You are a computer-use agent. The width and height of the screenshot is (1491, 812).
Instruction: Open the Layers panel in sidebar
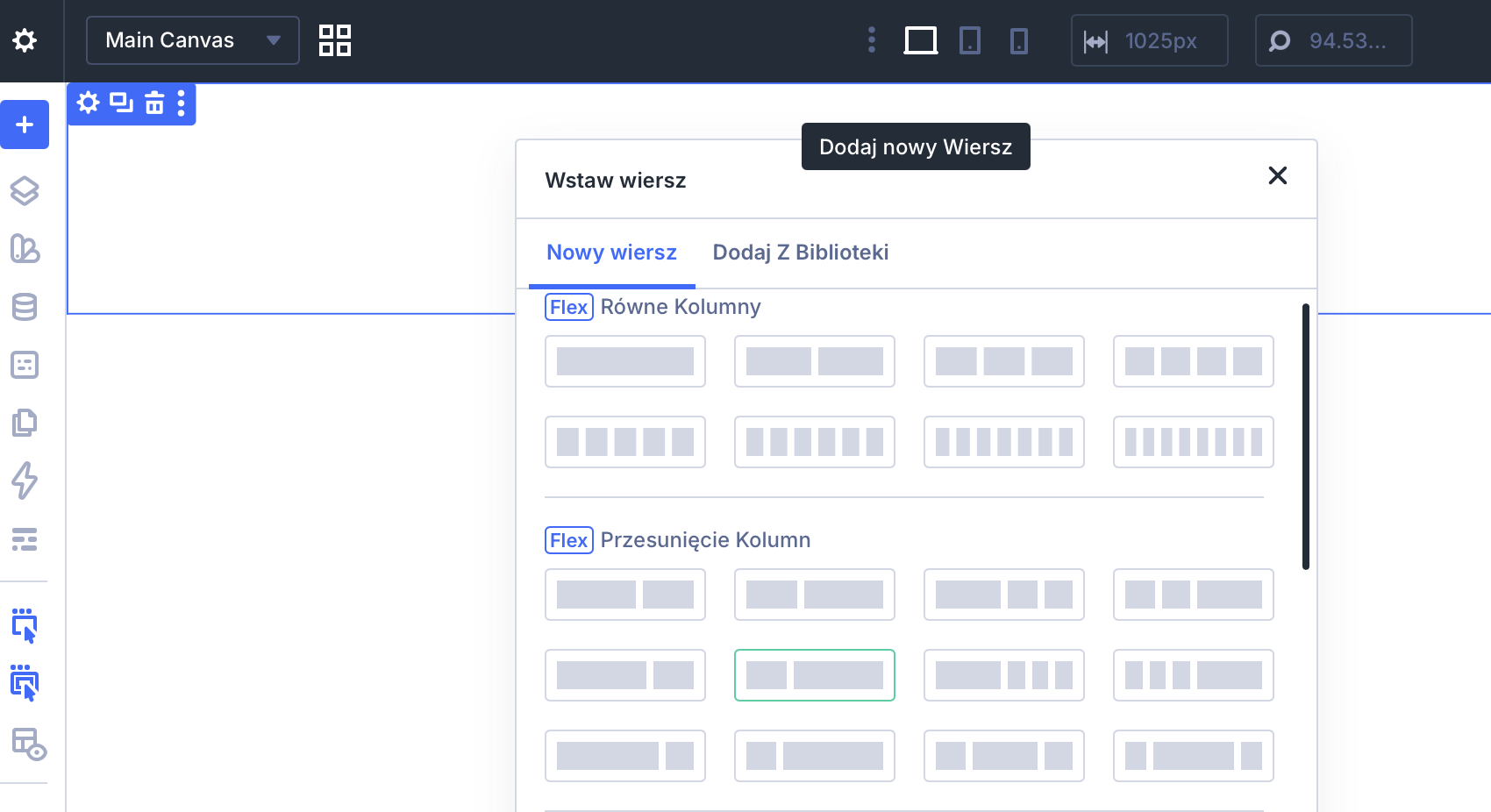pos(25,190)
